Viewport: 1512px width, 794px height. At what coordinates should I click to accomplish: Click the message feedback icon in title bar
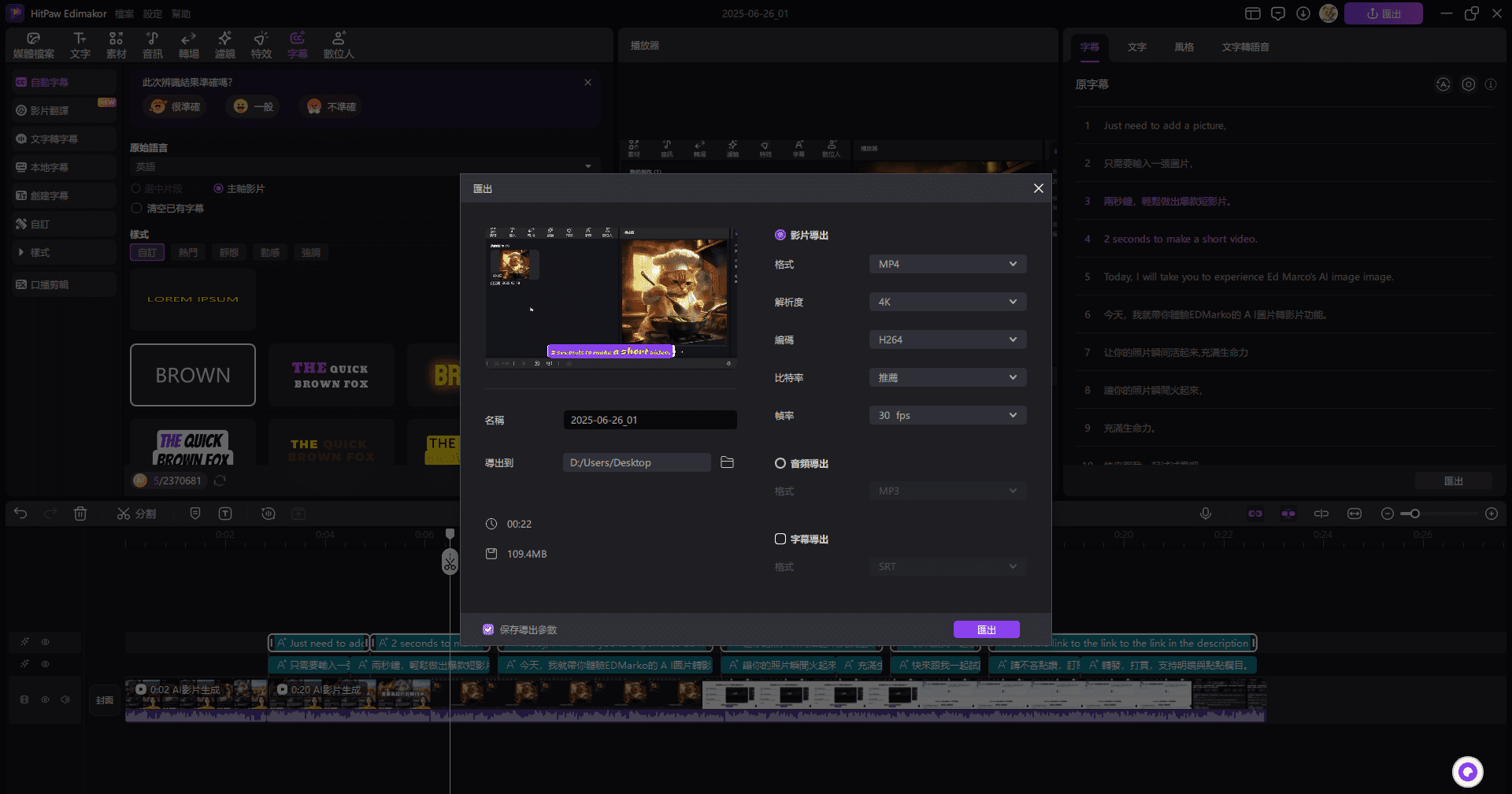click(x=1278, y=13)
